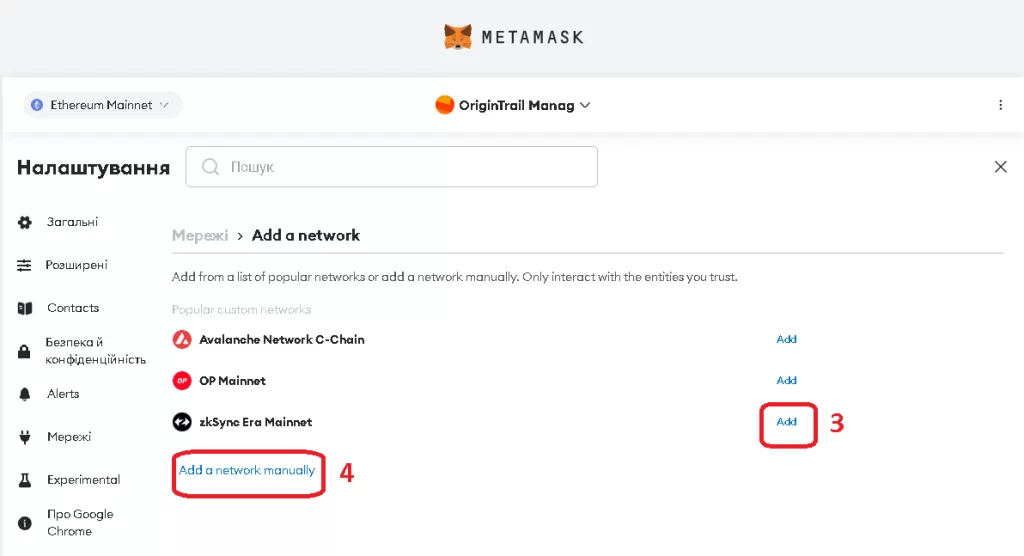Click the lock icon for Безпека й конфіденційність
The width and height of the screenshot is (1024, 556).
24,352
